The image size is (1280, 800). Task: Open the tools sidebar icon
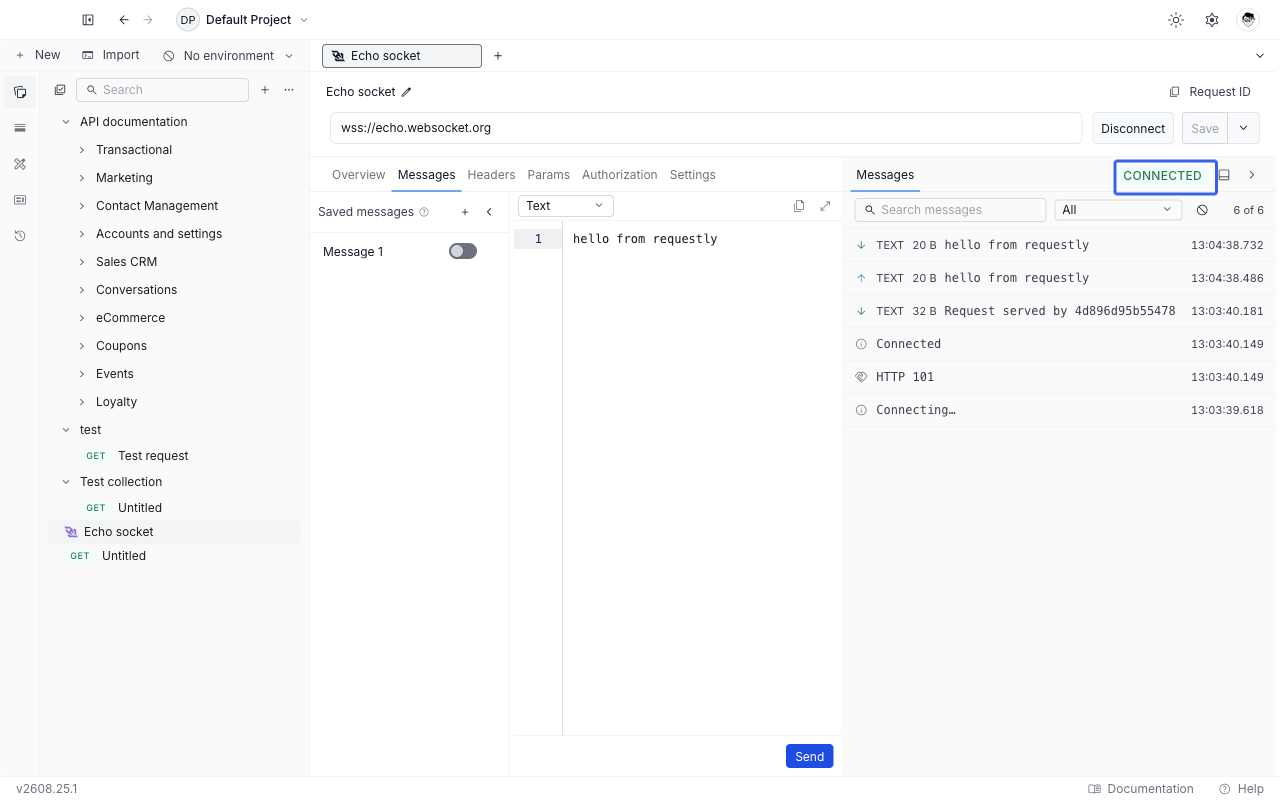(x=20, y=164)
